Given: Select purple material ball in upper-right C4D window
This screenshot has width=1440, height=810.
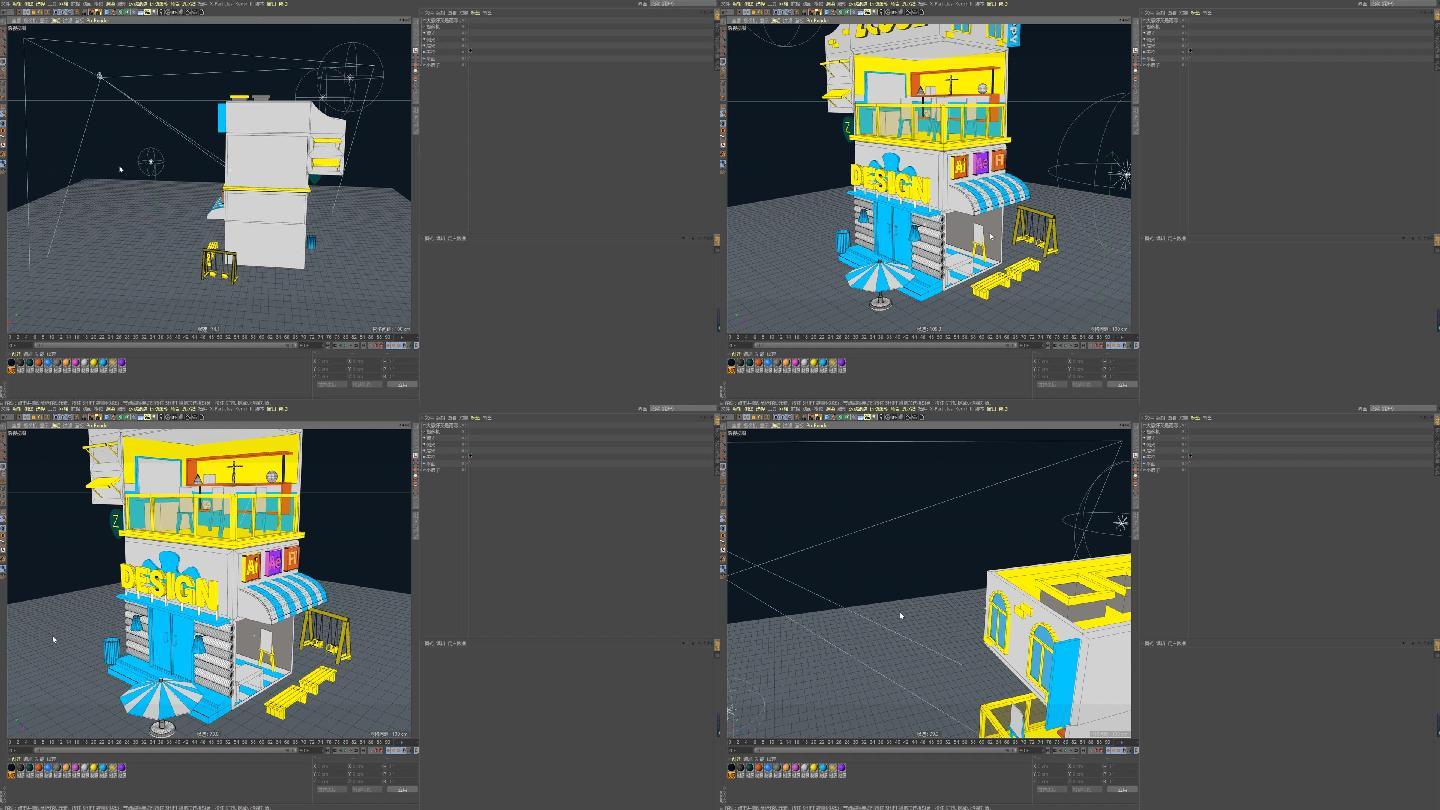Looking at the screenshot, I should [x=842, y=362].
